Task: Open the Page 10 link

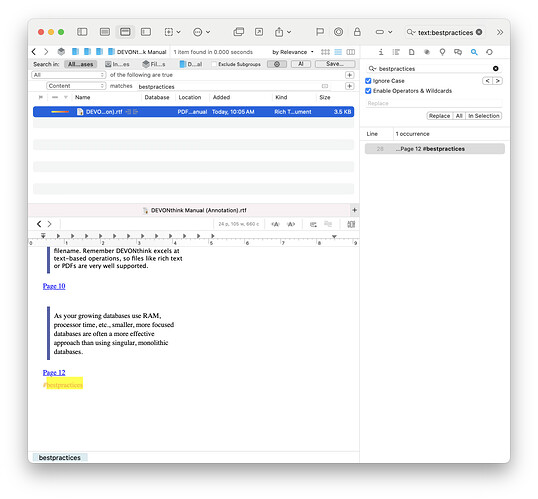Action: (x=54, y=286)
